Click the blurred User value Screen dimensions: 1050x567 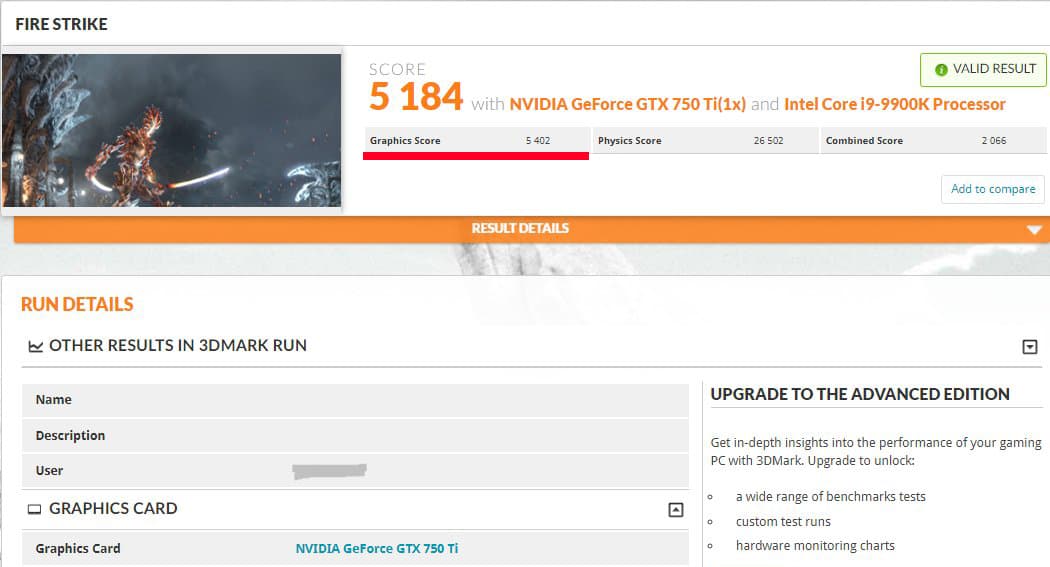tap(329, 471)
